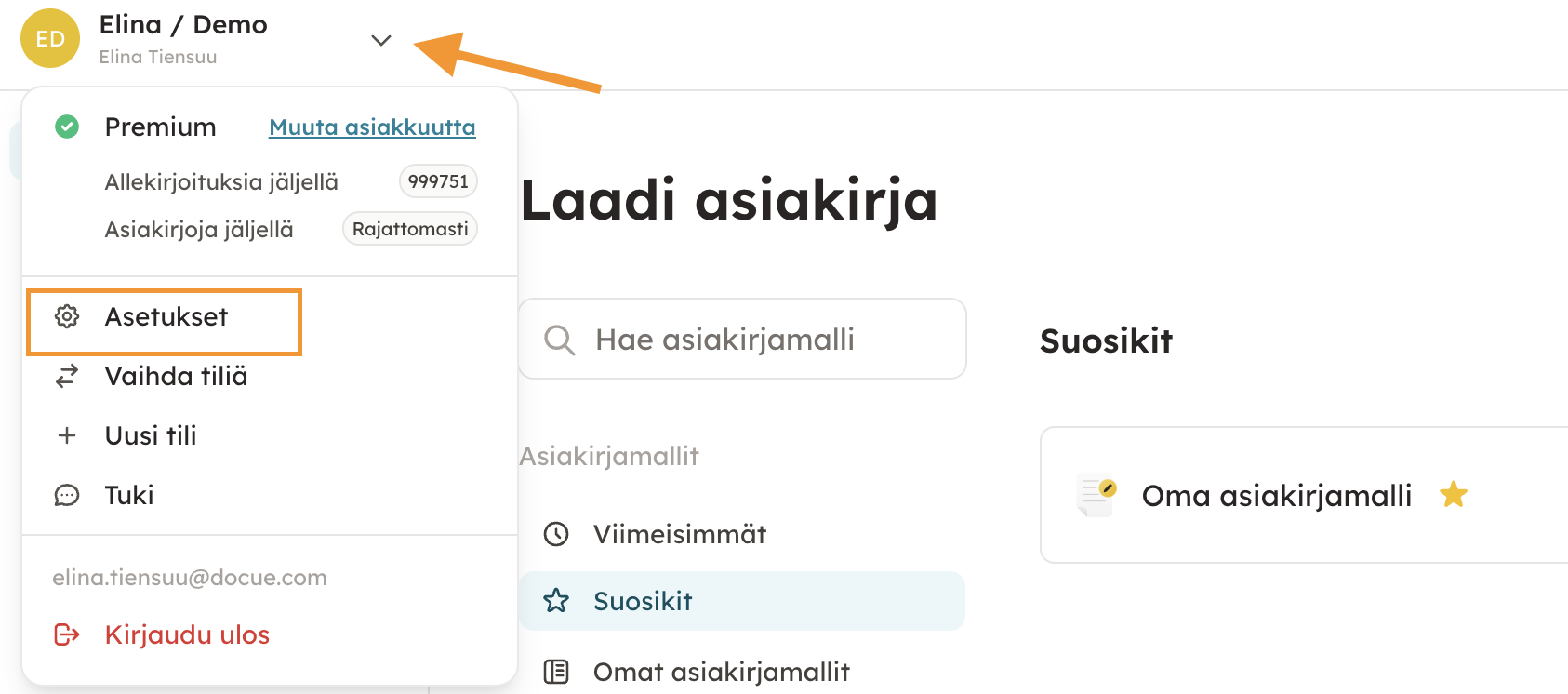Toggle the yellow favorite star on Oma asiakirjamalli
1568x694 pixels.
point(1454,495)
